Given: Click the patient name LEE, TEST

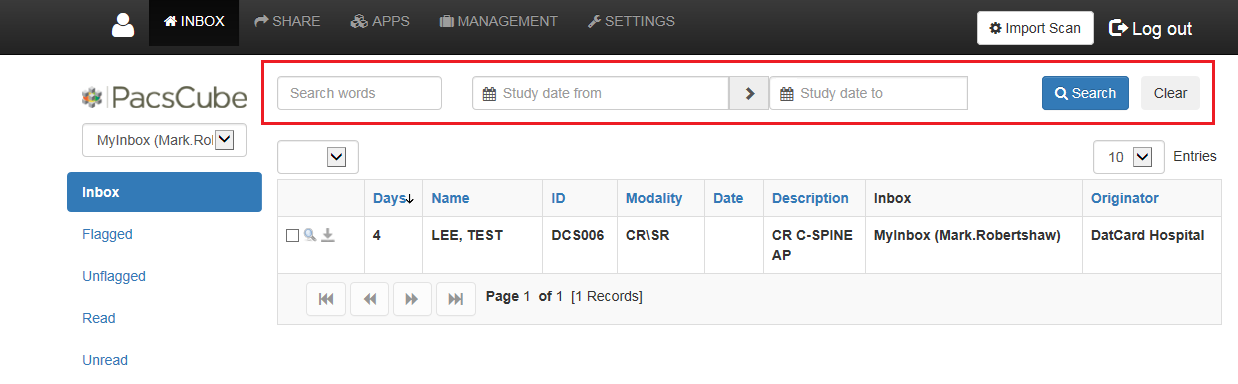Looking at the screenshot, I should pyautogui.click(x=467, y=235).
